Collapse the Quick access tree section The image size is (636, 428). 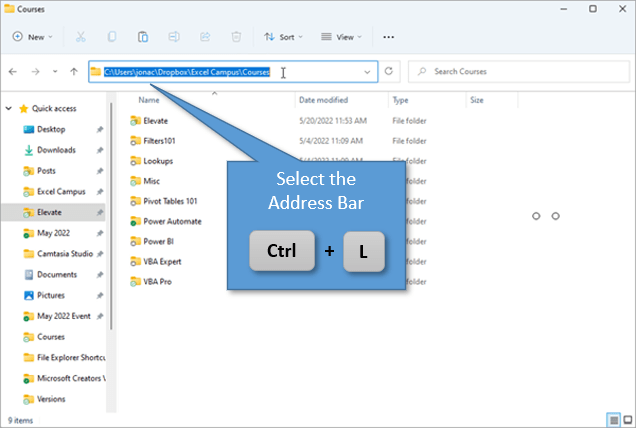[10, 108]
